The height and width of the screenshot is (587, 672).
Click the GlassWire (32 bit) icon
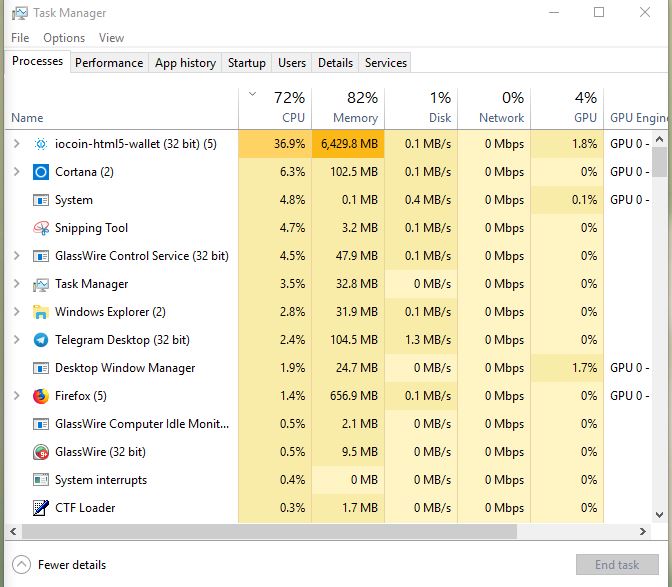(41, 452)
